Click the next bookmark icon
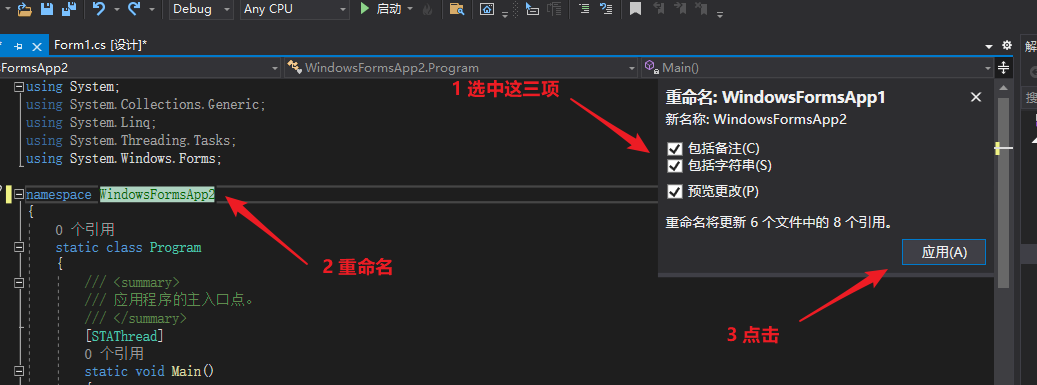 pyautogui.click(x=680, y=9)
